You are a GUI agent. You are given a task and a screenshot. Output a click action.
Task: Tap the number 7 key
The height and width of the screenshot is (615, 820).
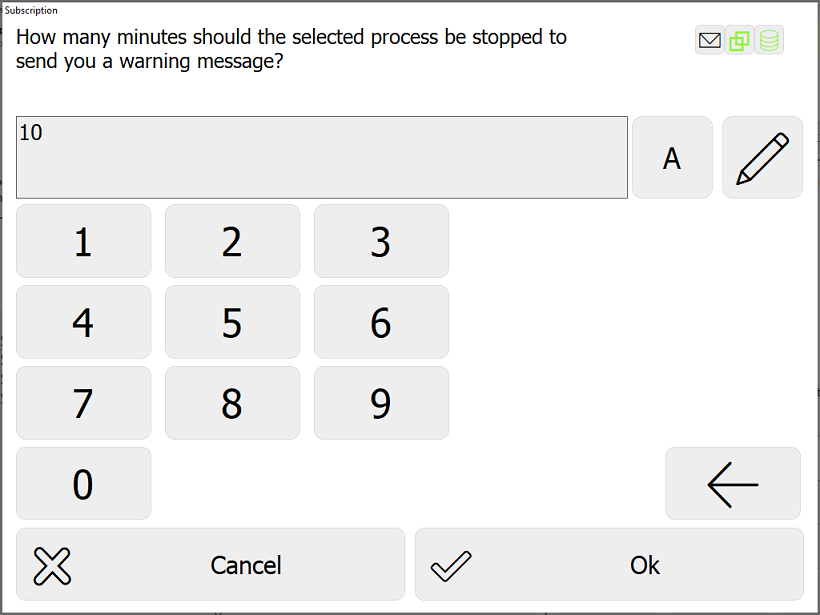coord(84,403)
